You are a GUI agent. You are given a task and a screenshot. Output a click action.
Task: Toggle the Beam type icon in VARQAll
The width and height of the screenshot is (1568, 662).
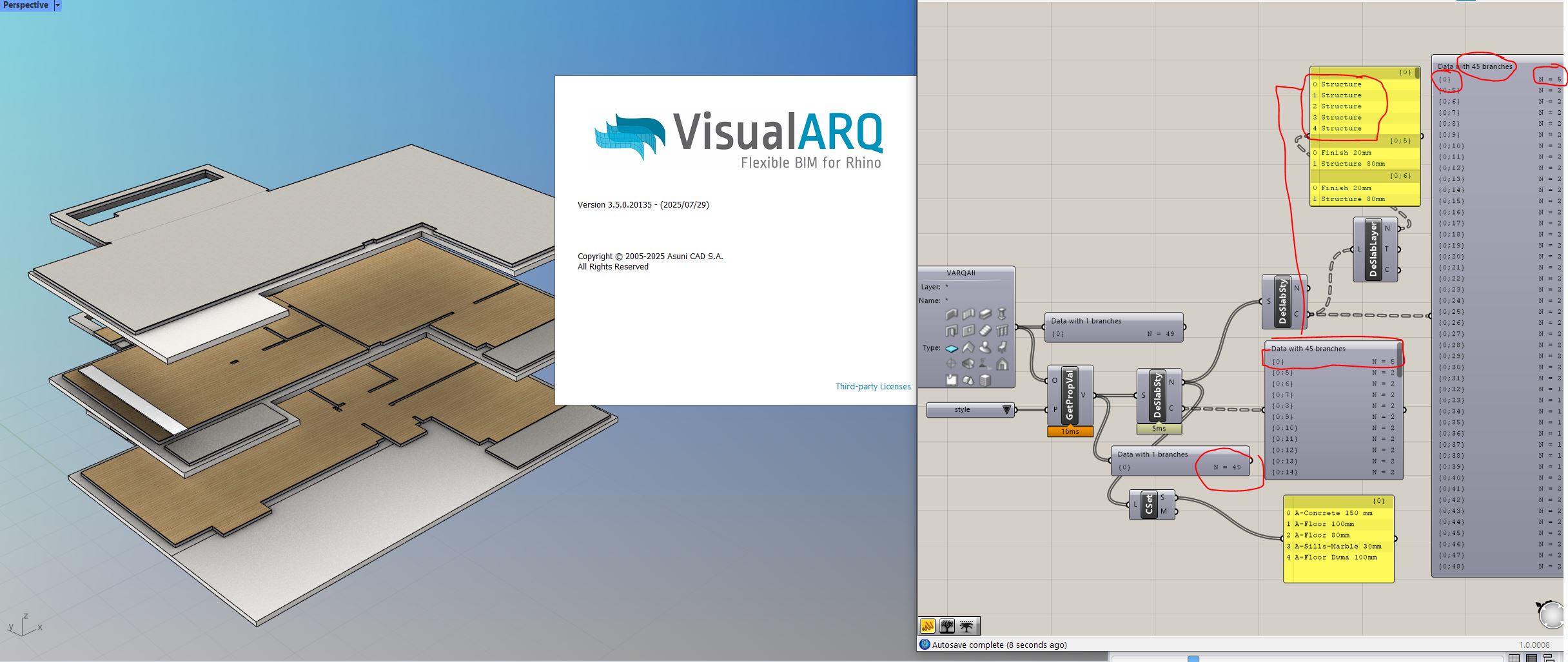985,314
